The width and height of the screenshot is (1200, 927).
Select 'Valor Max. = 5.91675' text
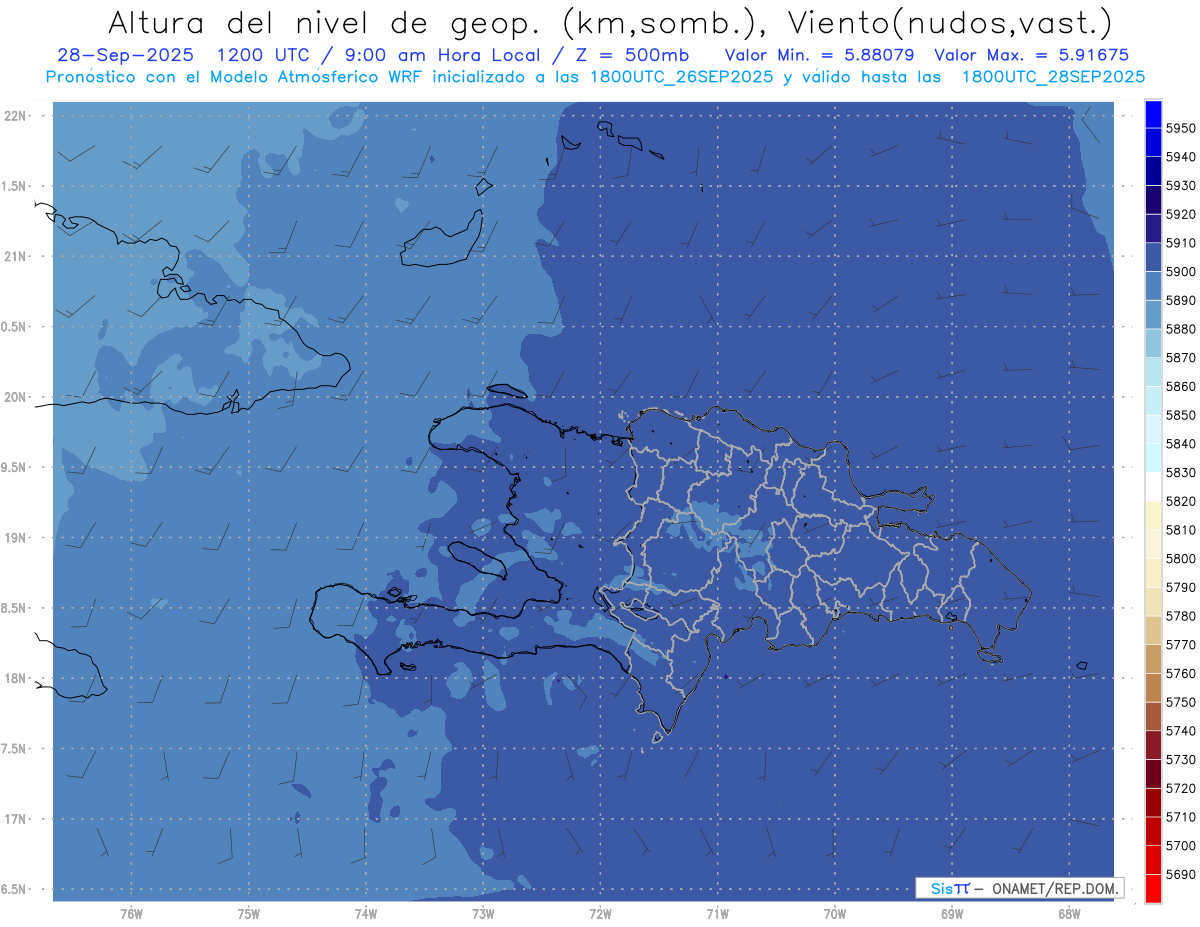click(1031, 56)
